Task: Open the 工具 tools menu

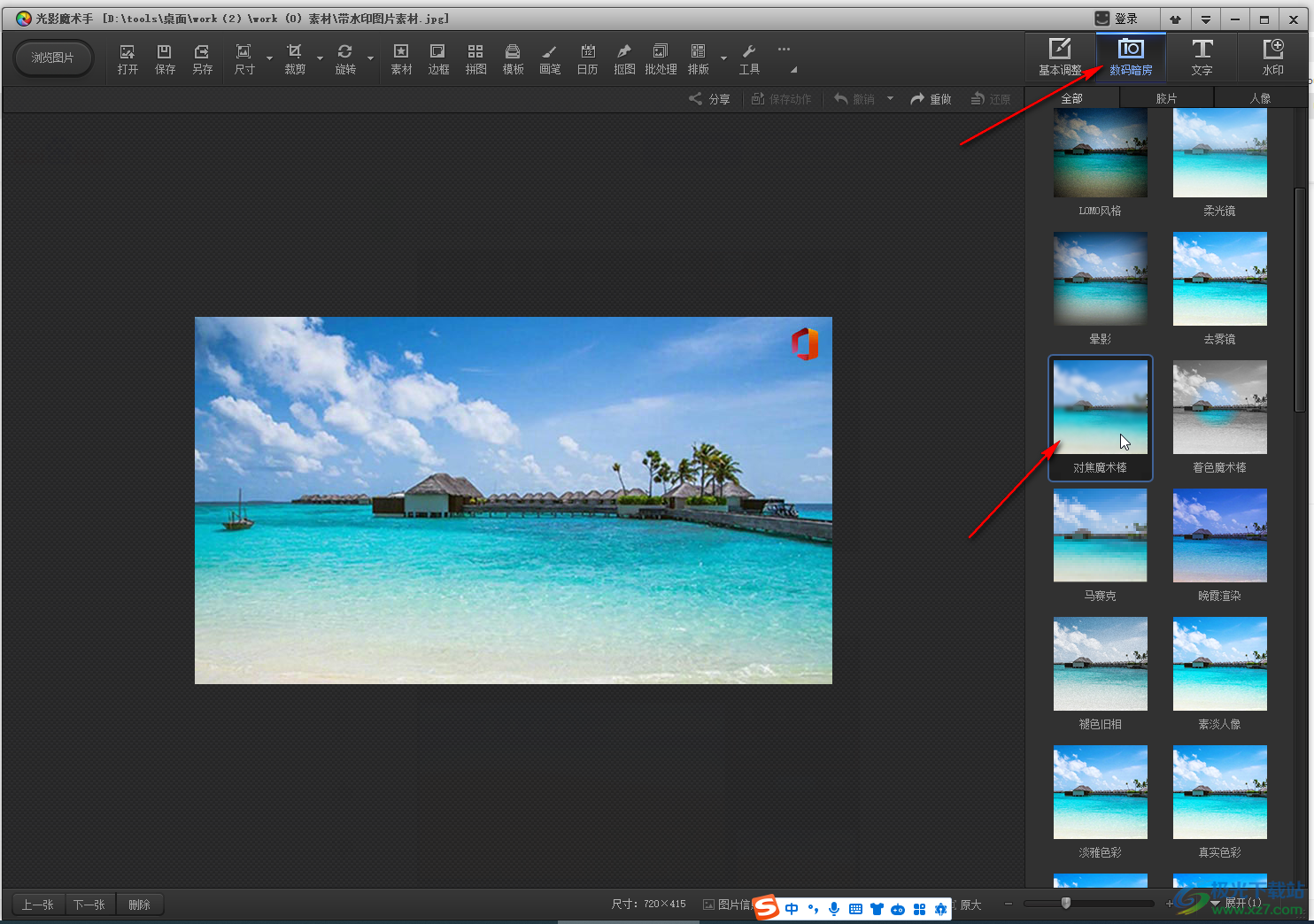Action: [749, 59]
